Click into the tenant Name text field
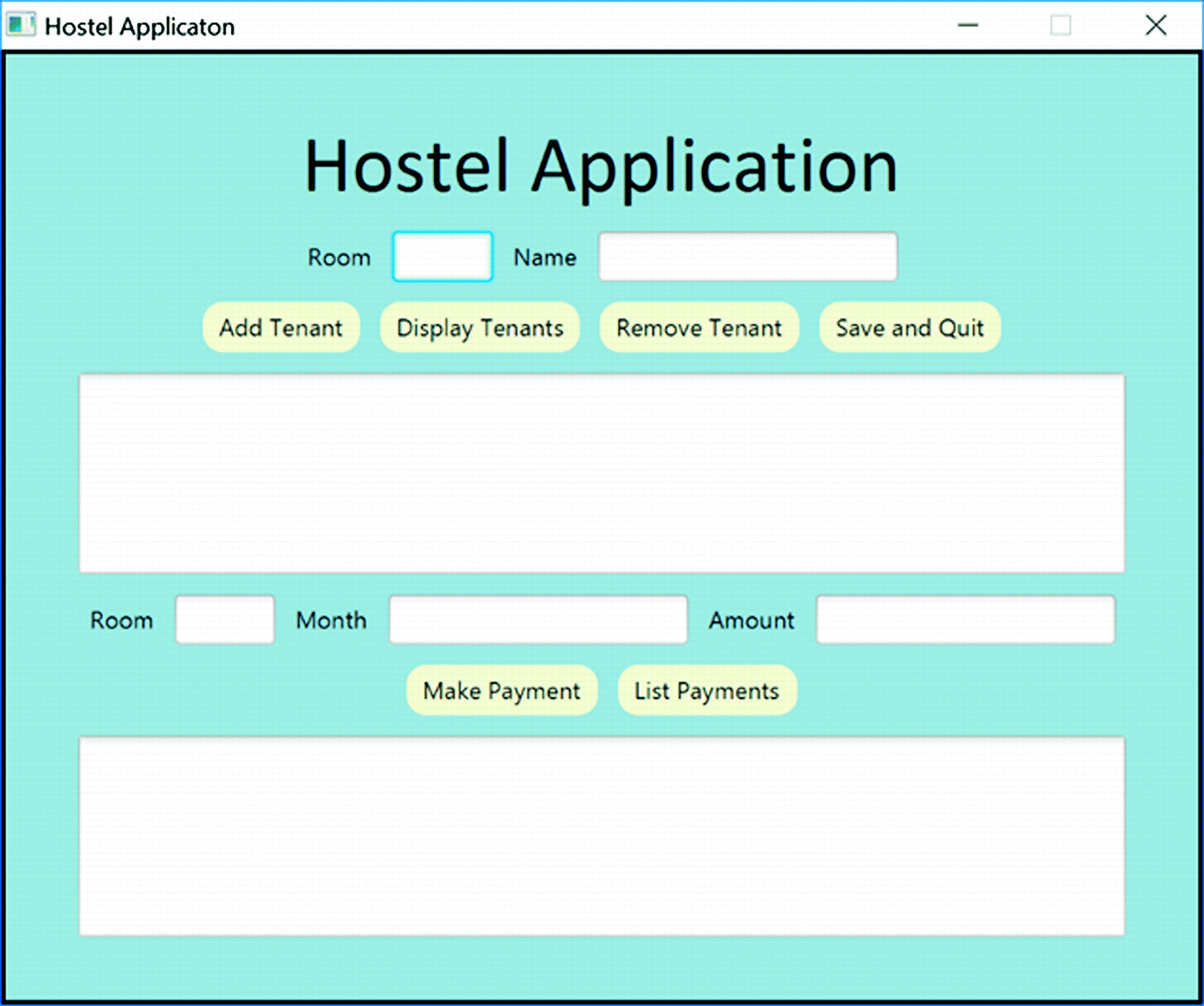This screenshot has width=1204, height=1006. pyautogui.click(x=748, y=257)
